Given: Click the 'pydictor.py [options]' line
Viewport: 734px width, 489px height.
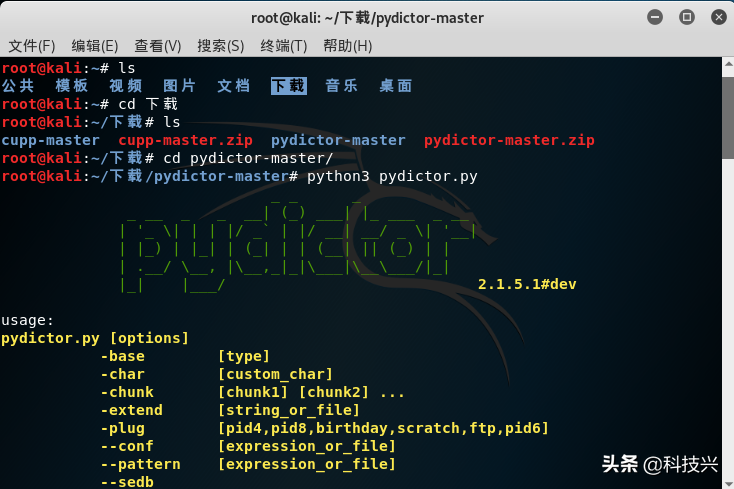Looking at the screenshot, I should click(95, 338).
